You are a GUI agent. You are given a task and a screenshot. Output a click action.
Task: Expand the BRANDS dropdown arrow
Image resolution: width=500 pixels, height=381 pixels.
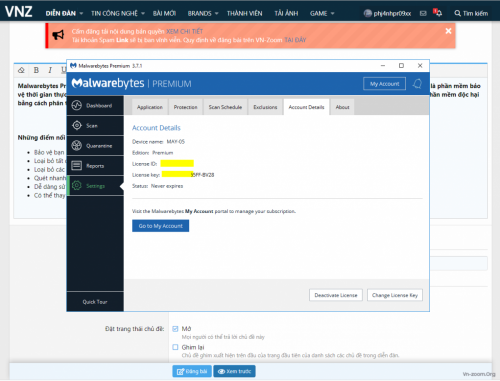(216, 13)
